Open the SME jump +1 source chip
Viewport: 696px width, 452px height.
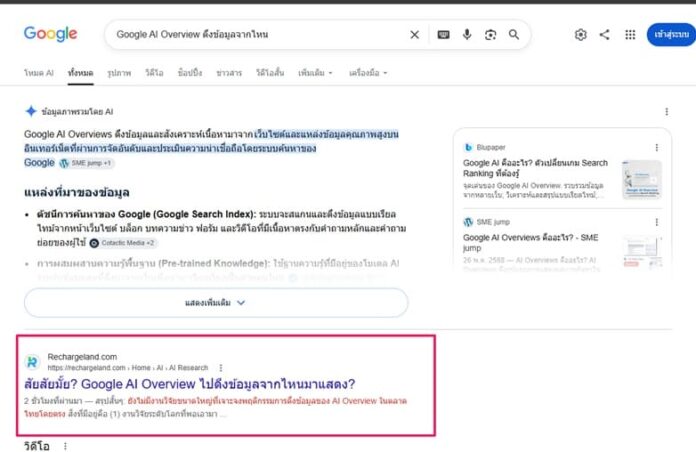87,163
